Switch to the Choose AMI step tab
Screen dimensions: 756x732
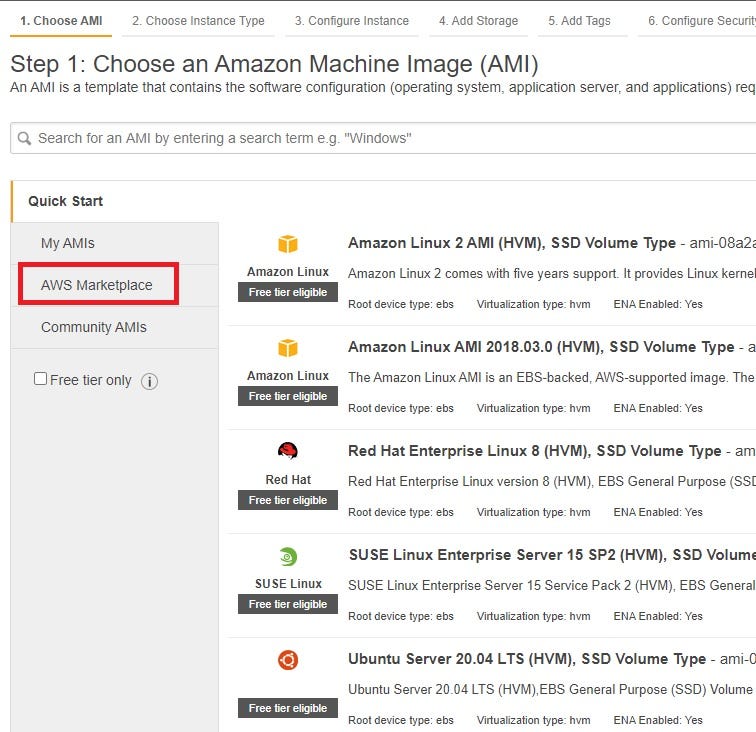click(x=61, y=21)
